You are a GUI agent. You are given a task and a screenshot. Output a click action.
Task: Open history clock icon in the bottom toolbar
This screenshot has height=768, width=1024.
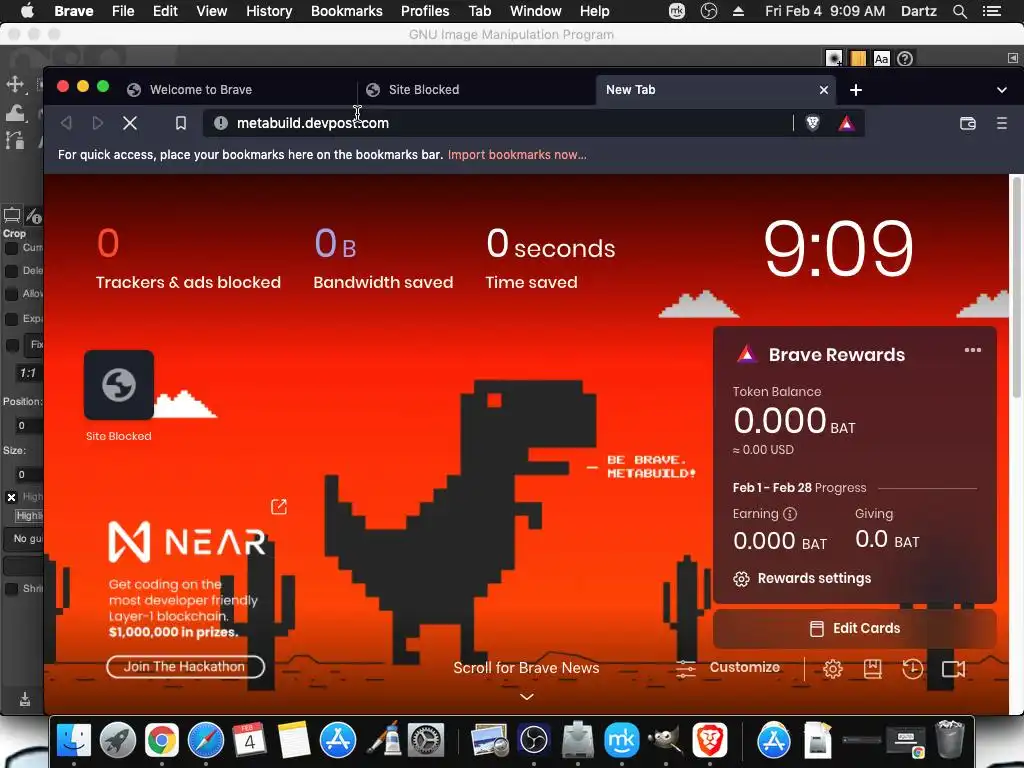tap(912, 669)
